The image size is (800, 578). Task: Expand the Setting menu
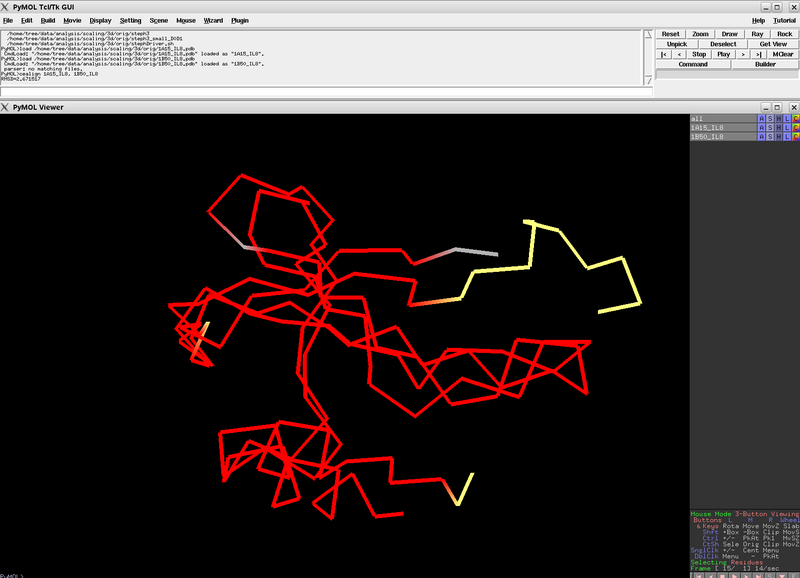coord(130,20)
